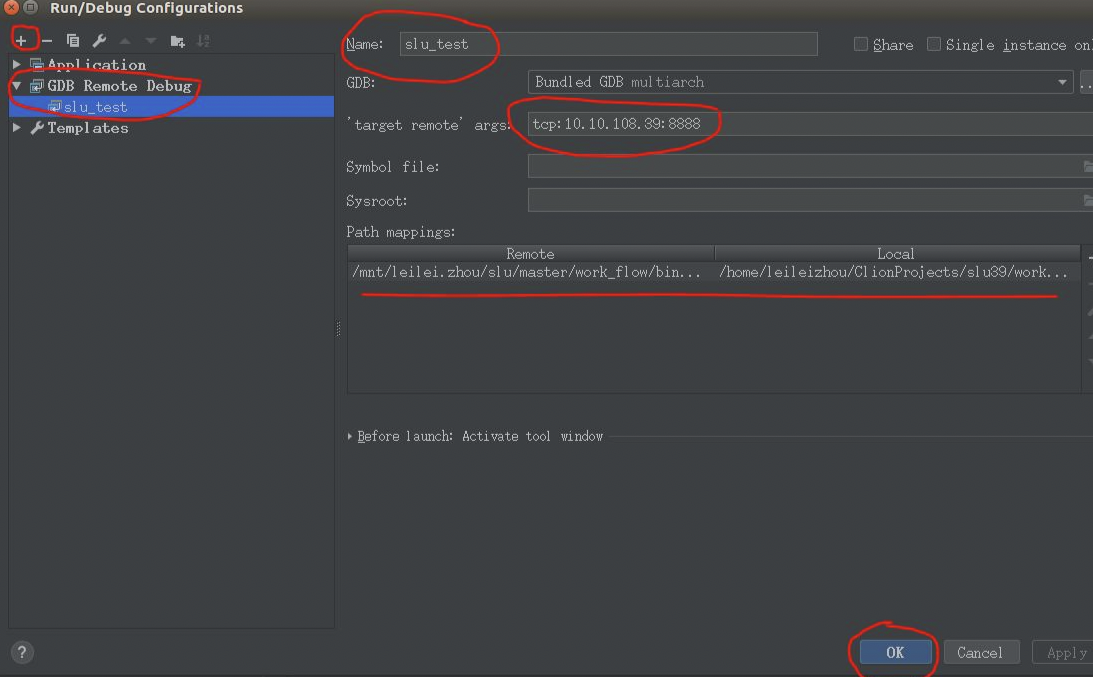Move configuration down arrow
The height and width of the screenshot is (677, 1093).
151,41
